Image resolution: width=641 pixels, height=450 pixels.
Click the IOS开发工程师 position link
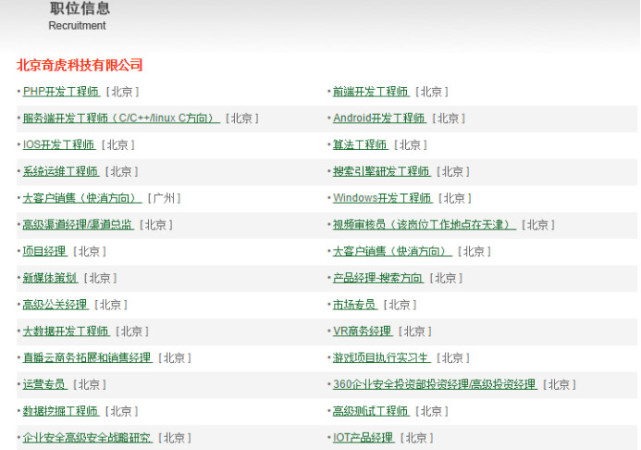click(59, 145)
